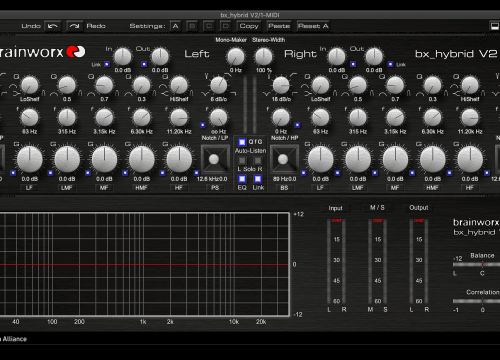
Task: Click the window icon at toolbar's far right
Action: [x=495, y=26]
